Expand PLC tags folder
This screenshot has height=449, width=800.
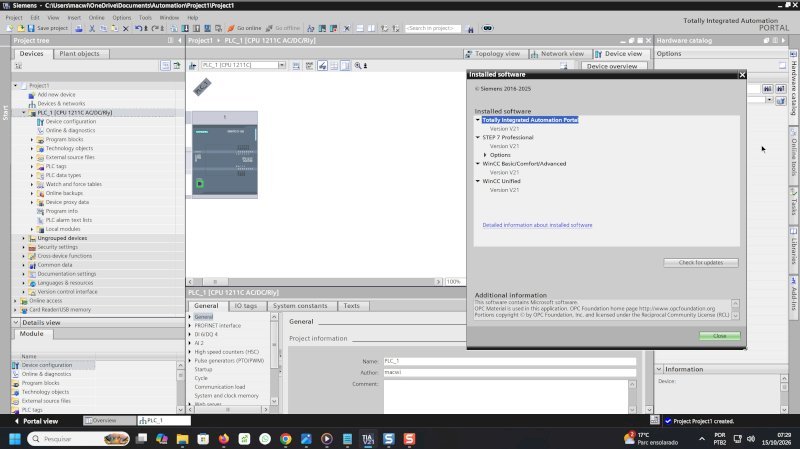point(32,166)
